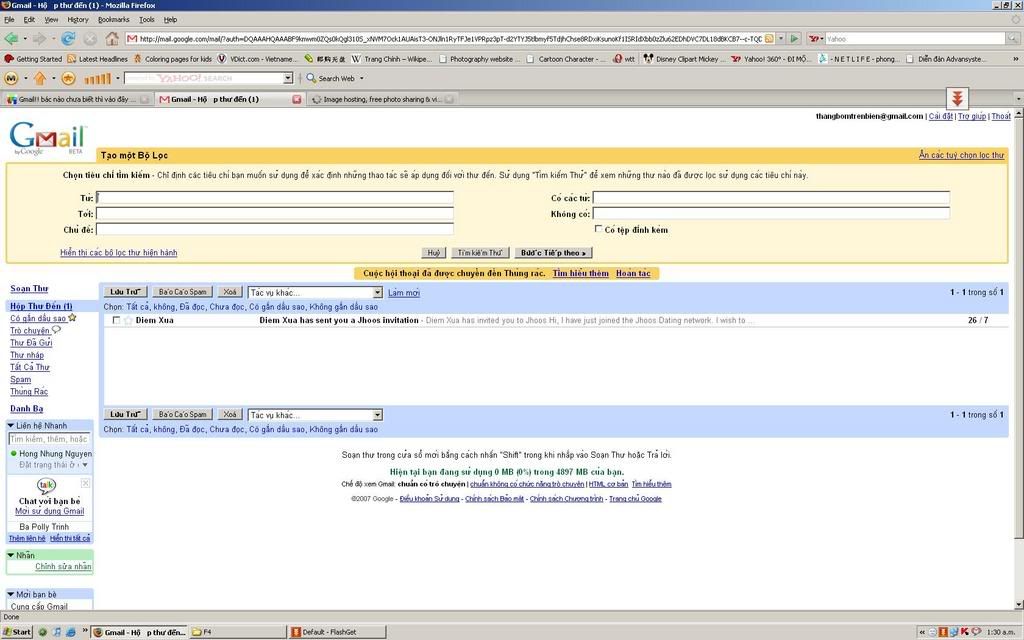Switch to the Image hosting tab
The width and height of the screenshot is (1024, 640).
pos(382,99)
